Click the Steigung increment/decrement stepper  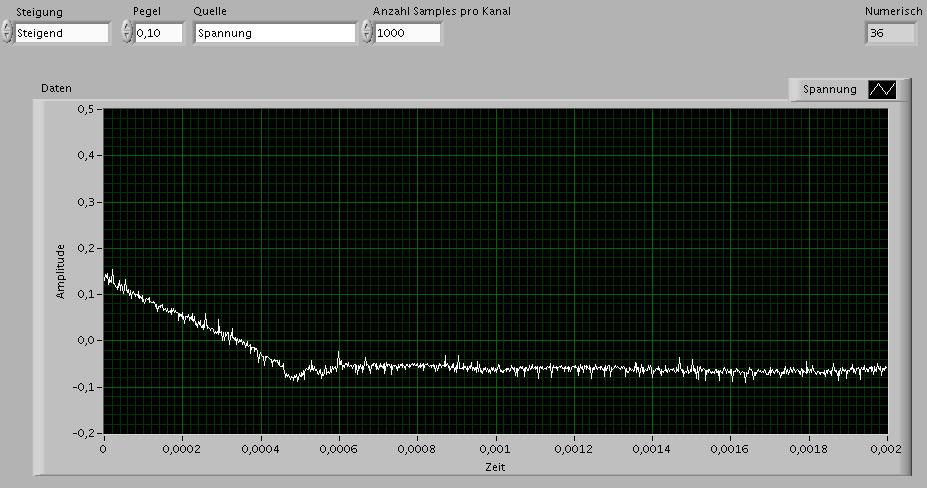7,32
